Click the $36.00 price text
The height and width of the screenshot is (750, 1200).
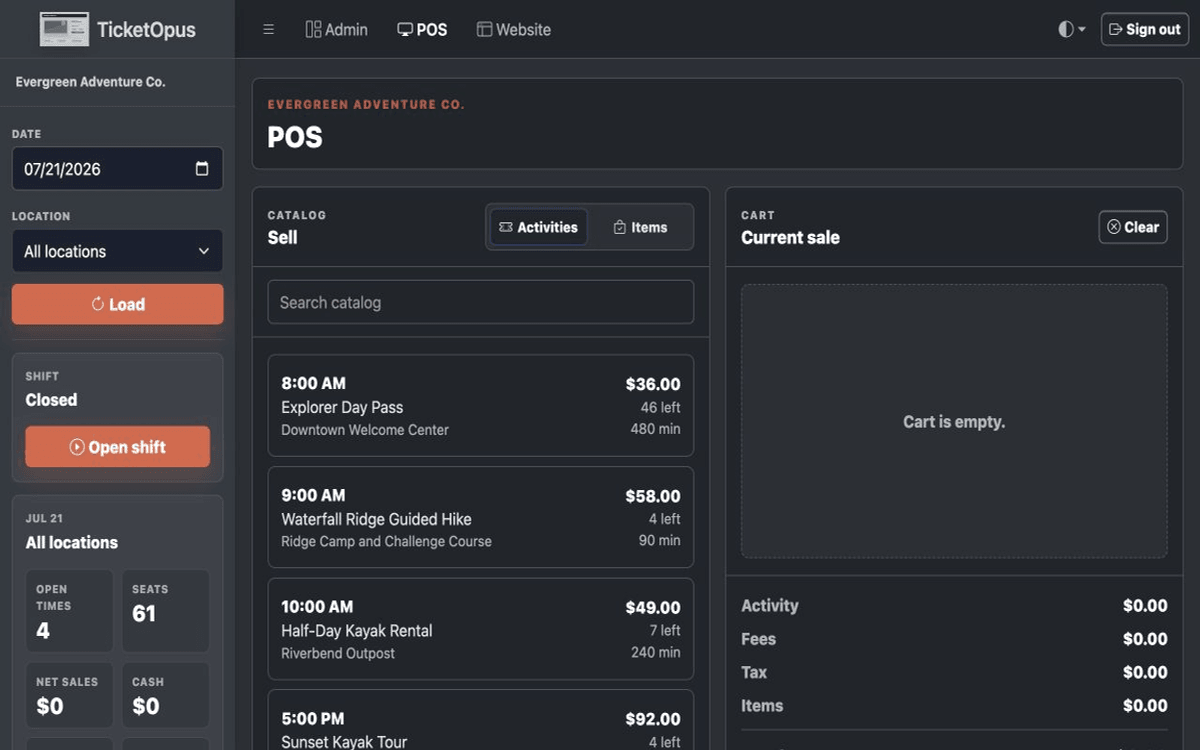click(653, 384)
